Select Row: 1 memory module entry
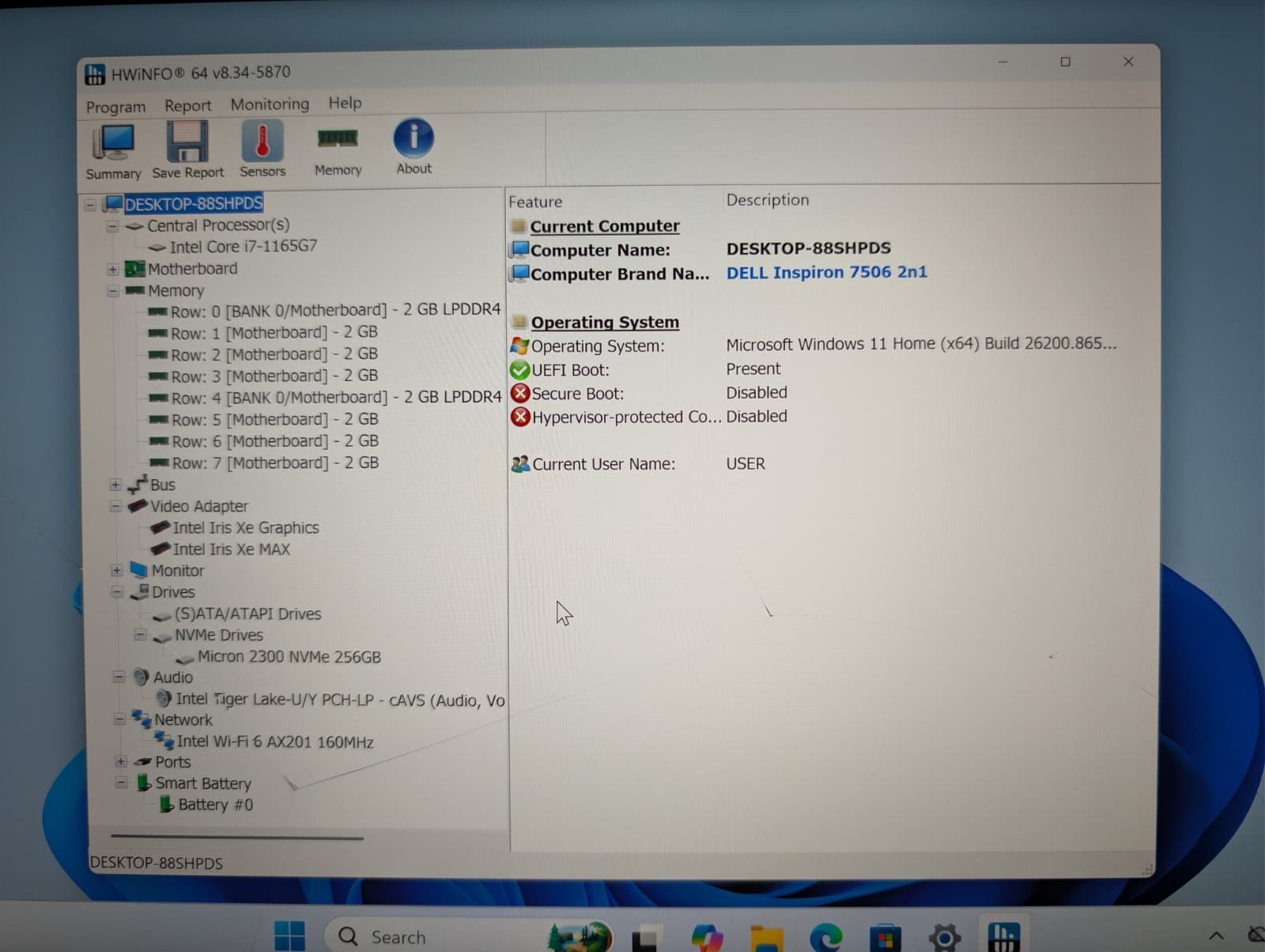This screenshot has height=952, width=1265. (274, 332)
